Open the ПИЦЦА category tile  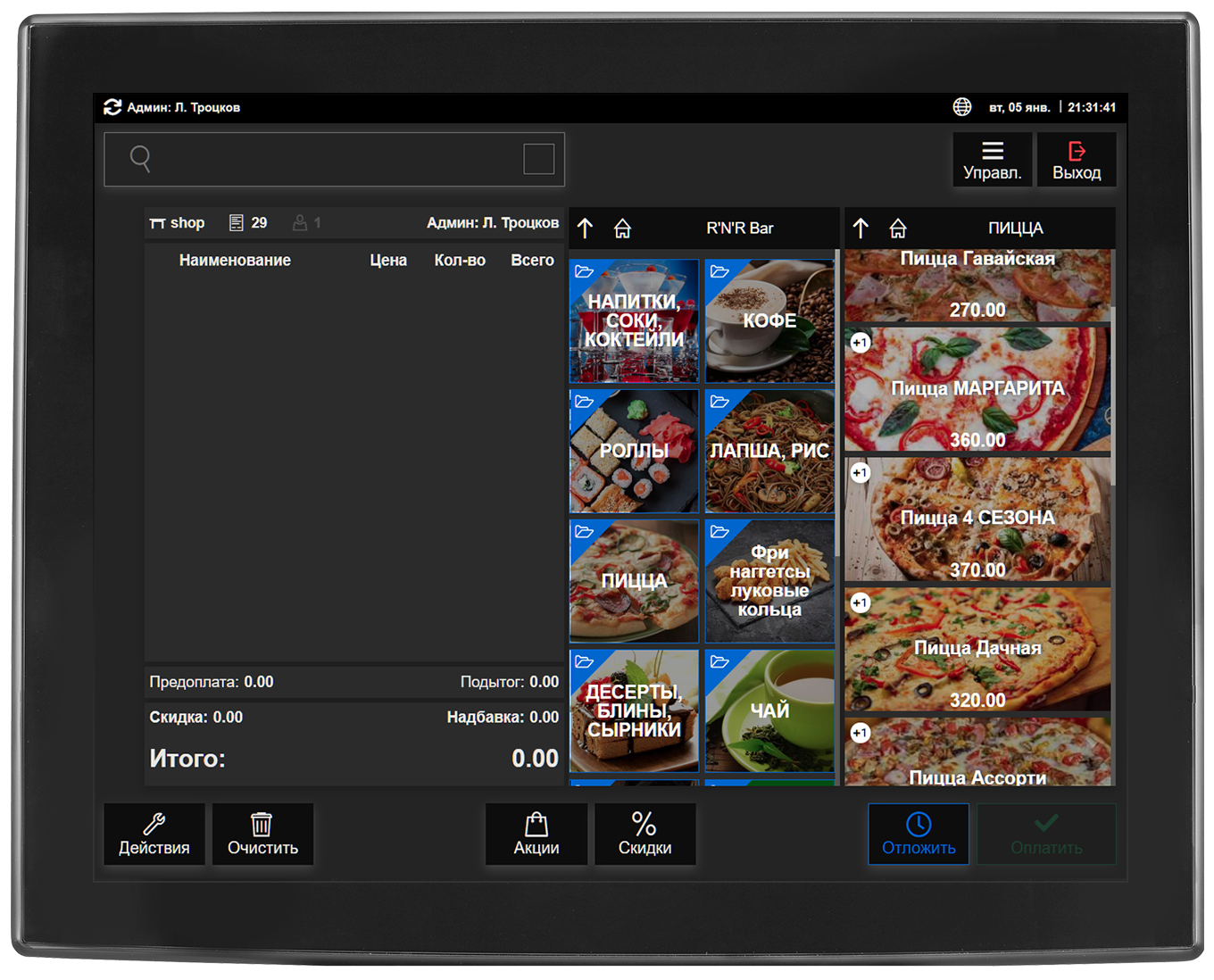(634, 581)
